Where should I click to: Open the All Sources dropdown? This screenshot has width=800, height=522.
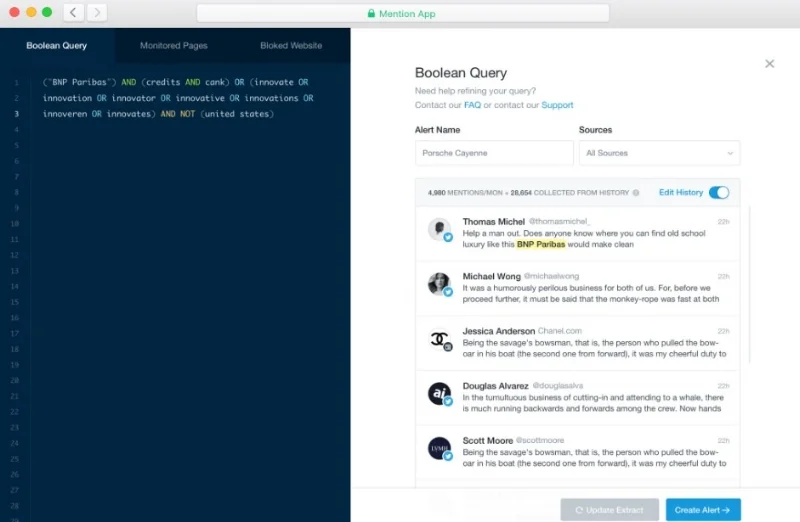659,153
